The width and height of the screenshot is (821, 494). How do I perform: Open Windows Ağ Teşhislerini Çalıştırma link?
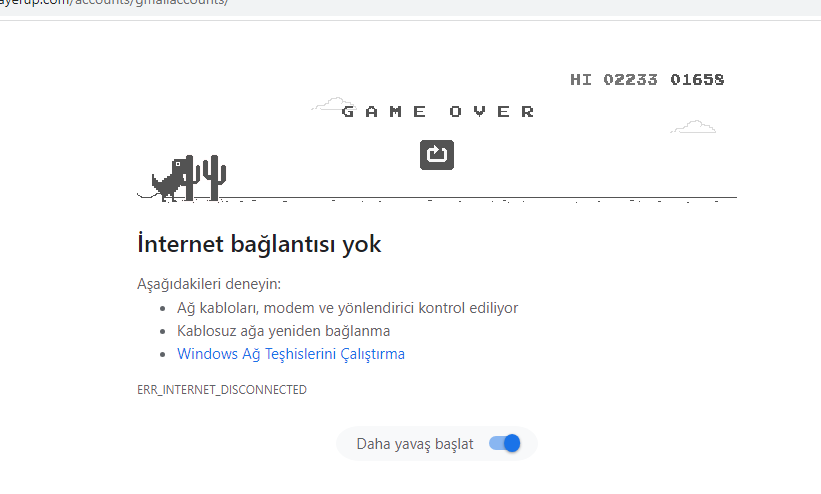tap(291, 354)
